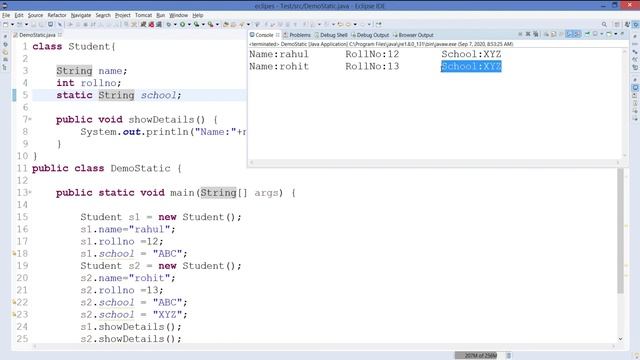
Task: Click the warning marker on line 23
Action: [x=14, y=314]
